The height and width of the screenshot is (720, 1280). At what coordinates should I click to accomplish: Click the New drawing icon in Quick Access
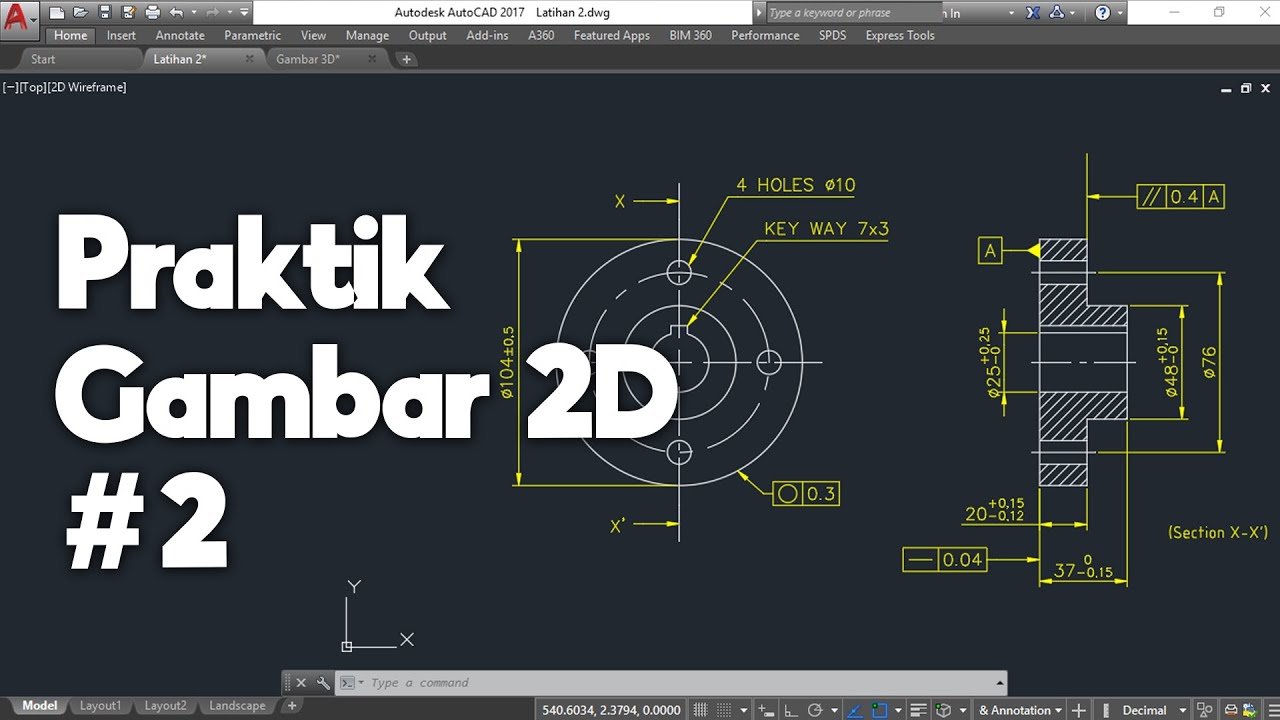point(57,13)
